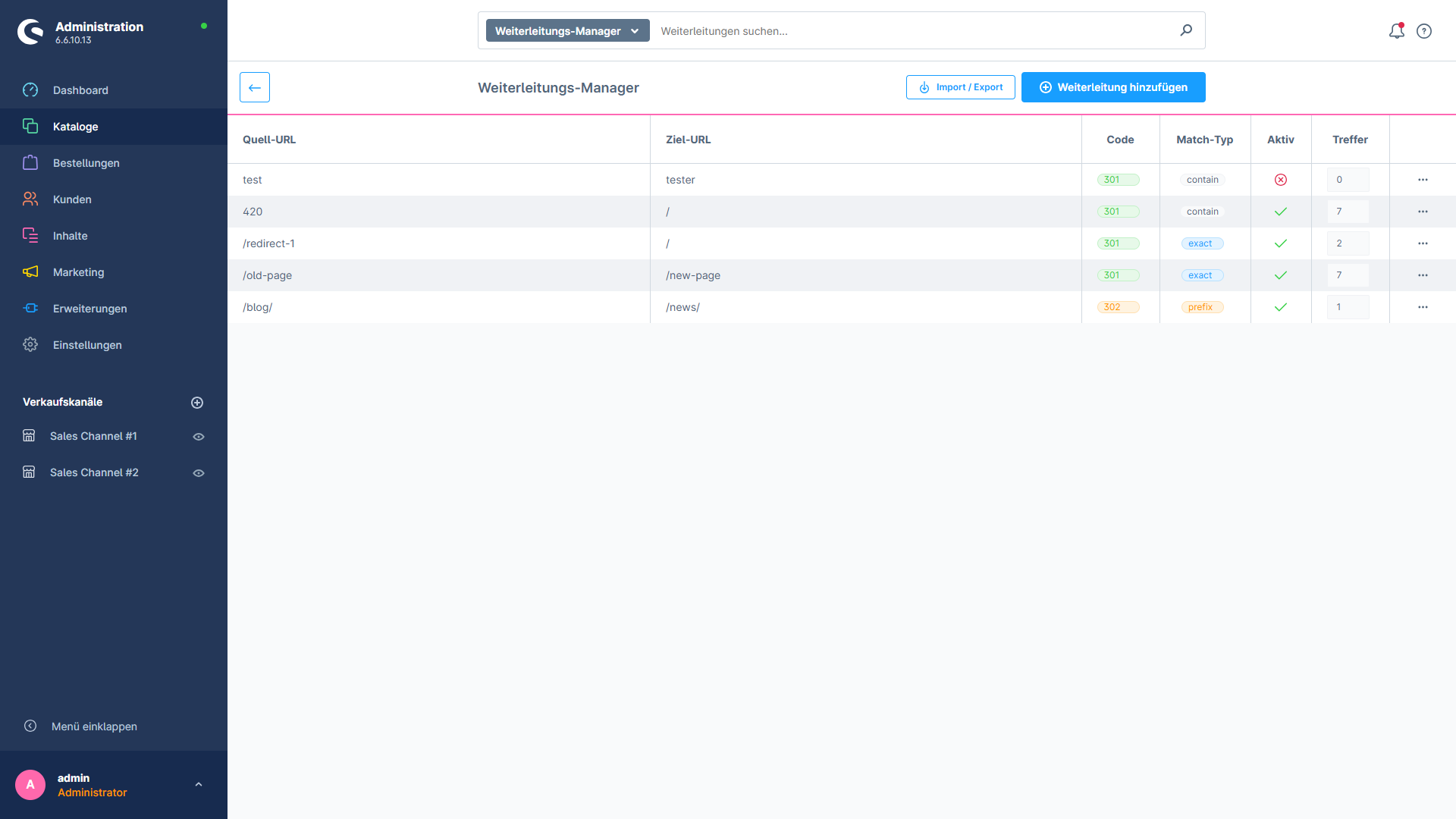Click the storefront icon for Sales Channel #2
This screenshot has height=819, width=1456.
tap(29, 472)
